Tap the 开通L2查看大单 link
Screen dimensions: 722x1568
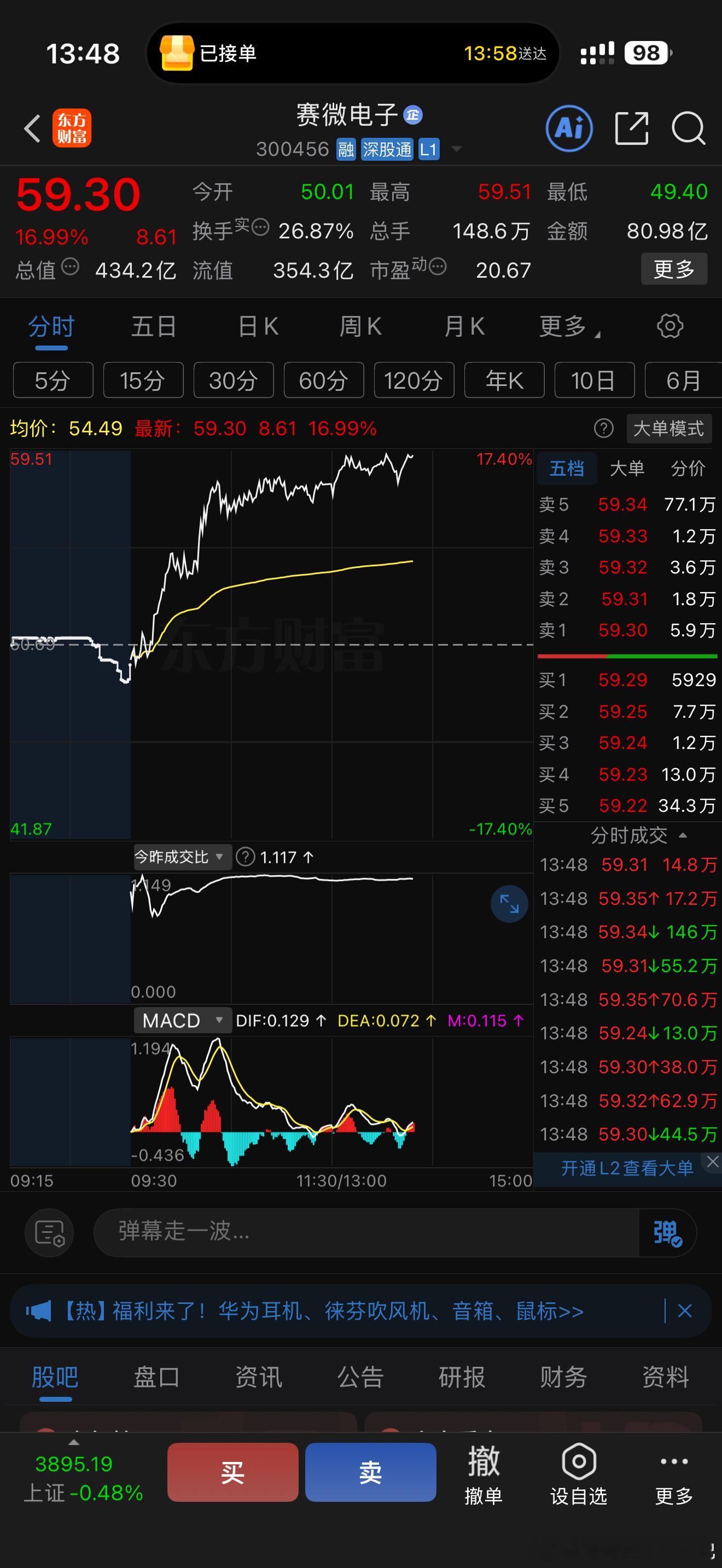point(627,1168)
